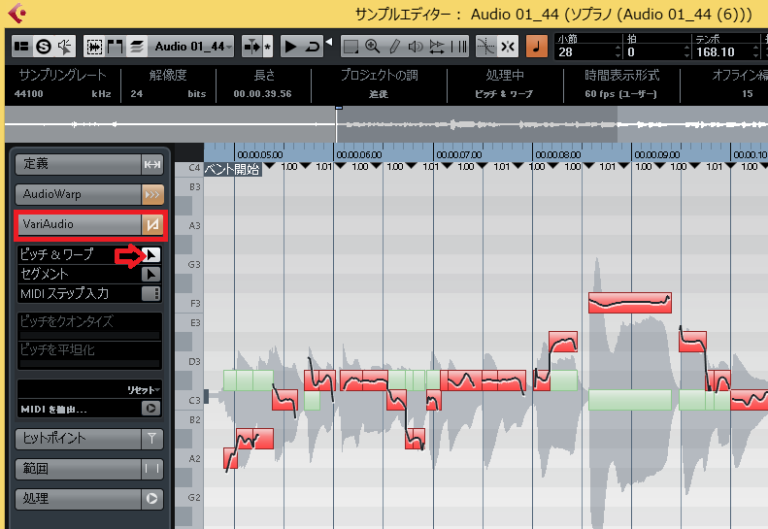Viewport: 768px width, 529px height.
Task: Toggle the orange musical mode note button
Action: point(536,47)
